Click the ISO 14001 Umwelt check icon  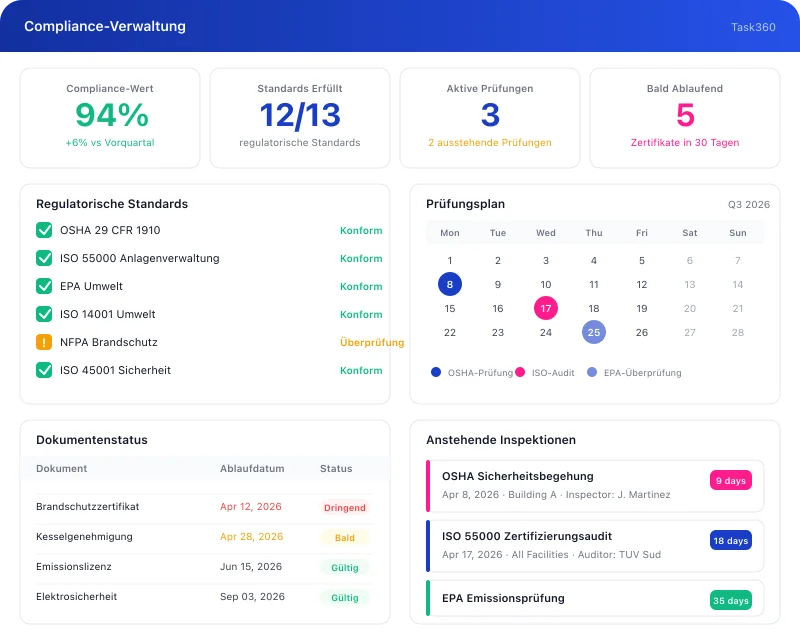tap(44, 314)
